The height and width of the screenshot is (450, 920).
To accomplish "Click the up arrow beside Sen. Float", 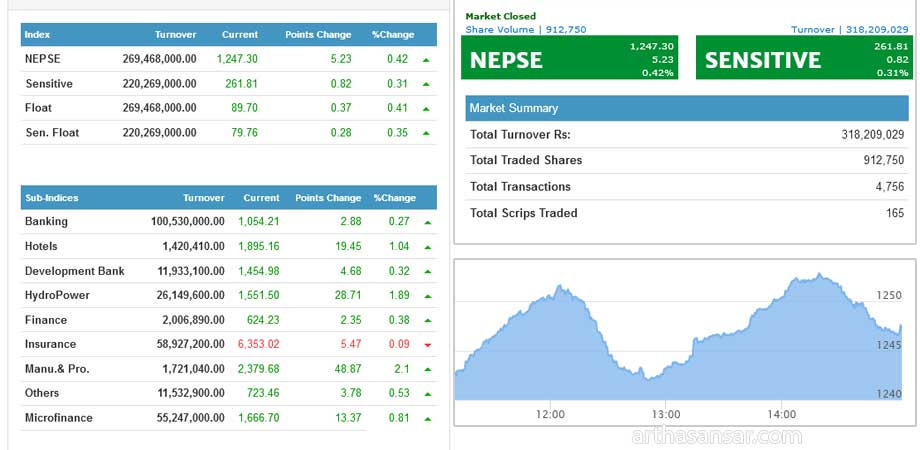I will [426, 133].
